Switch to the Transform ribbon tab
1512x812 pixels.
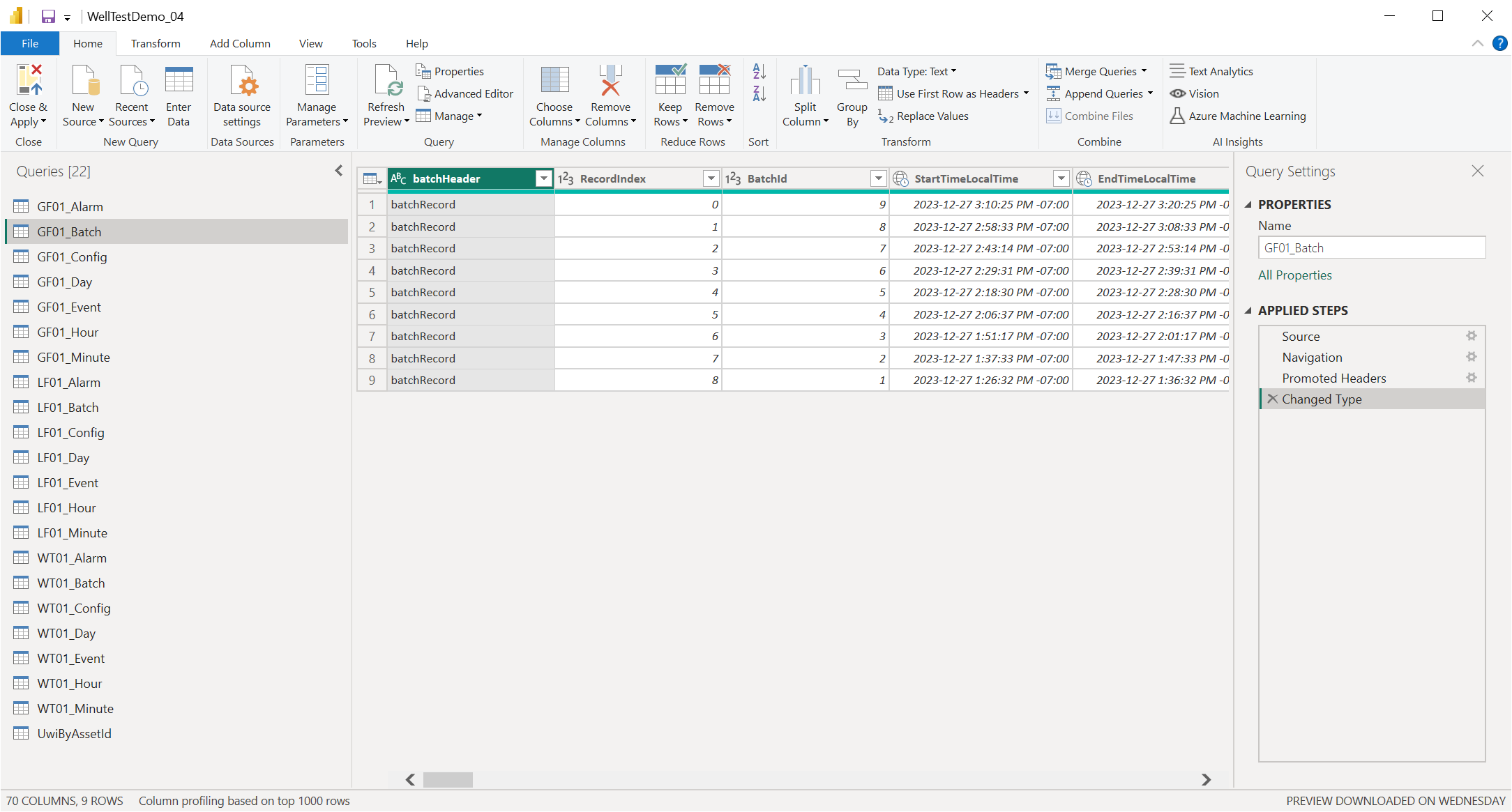[x=156, y=43]
